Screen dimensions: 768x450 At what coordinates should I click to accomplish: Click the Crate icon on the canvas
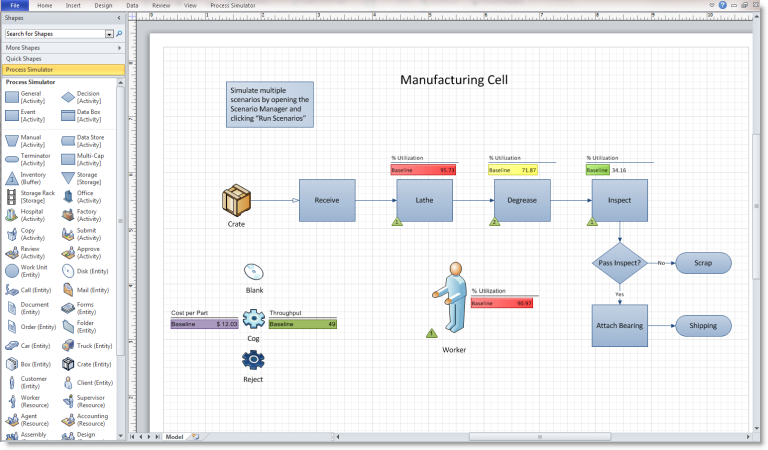236,200
